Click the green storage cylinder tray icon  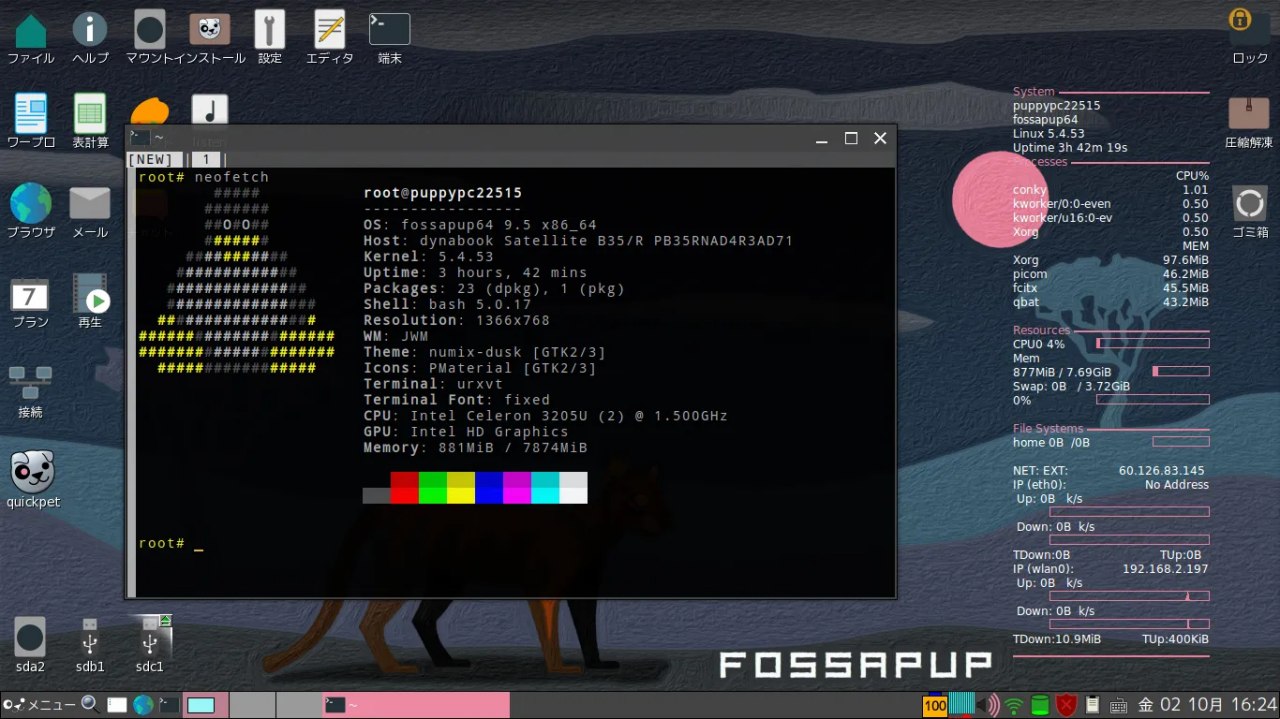(x=1040, y=705)
